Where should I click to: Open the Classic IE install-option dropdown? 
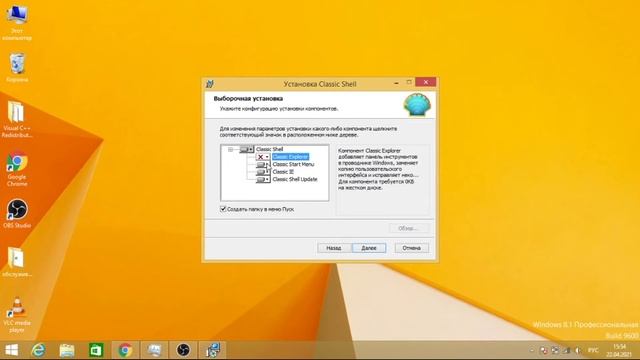[x=262, y=172]
